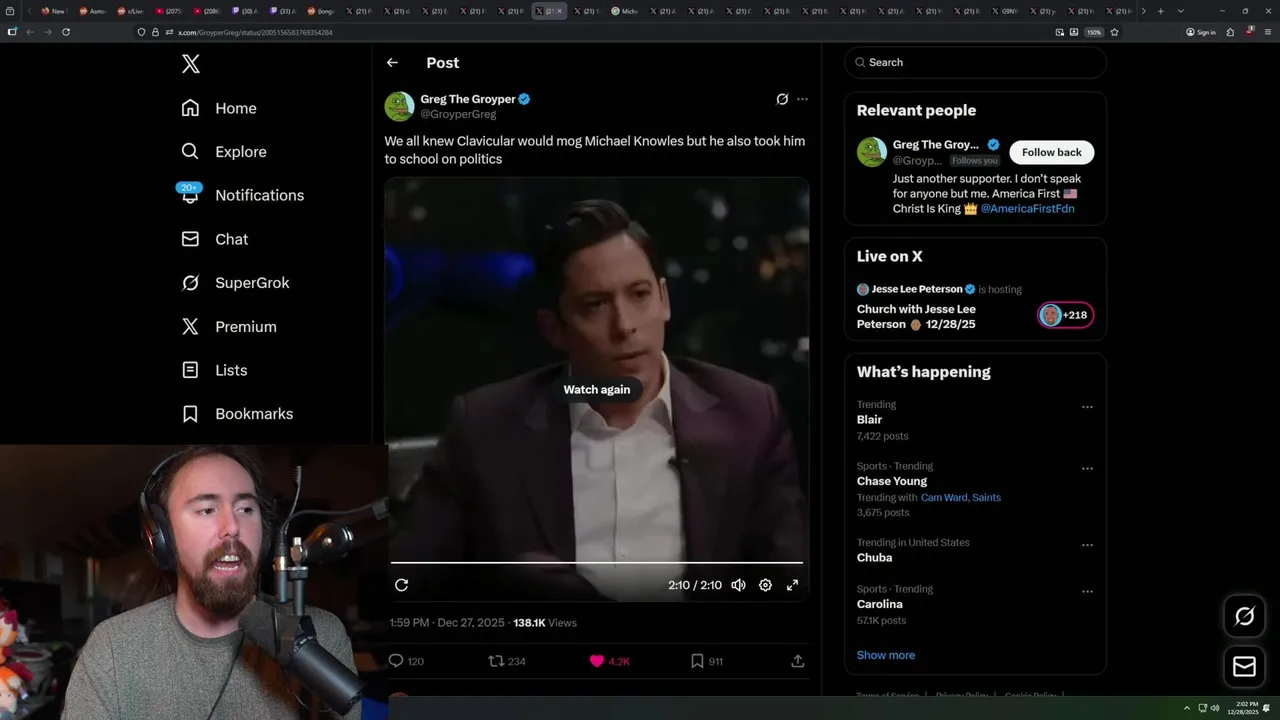Click the Cam Ward trending link
This screenshot has width=1280, height=720.
pyautogui.click(x=943, y=497)
